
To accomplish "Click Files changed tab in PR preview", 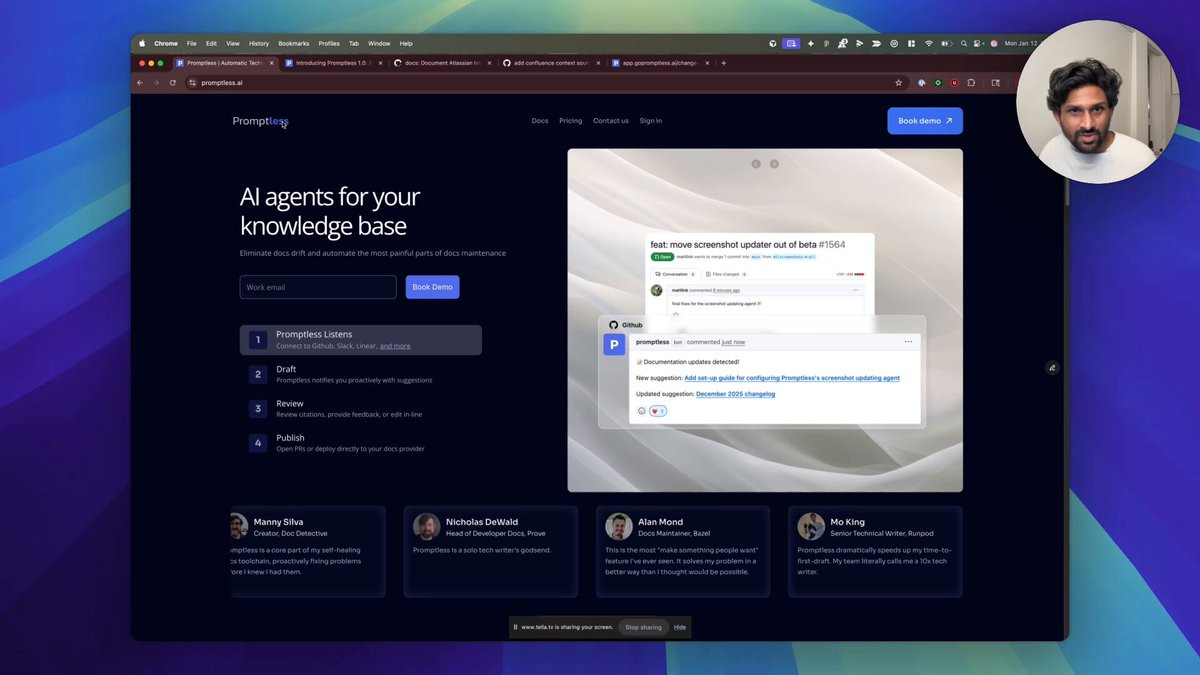I will click(725, 273).
